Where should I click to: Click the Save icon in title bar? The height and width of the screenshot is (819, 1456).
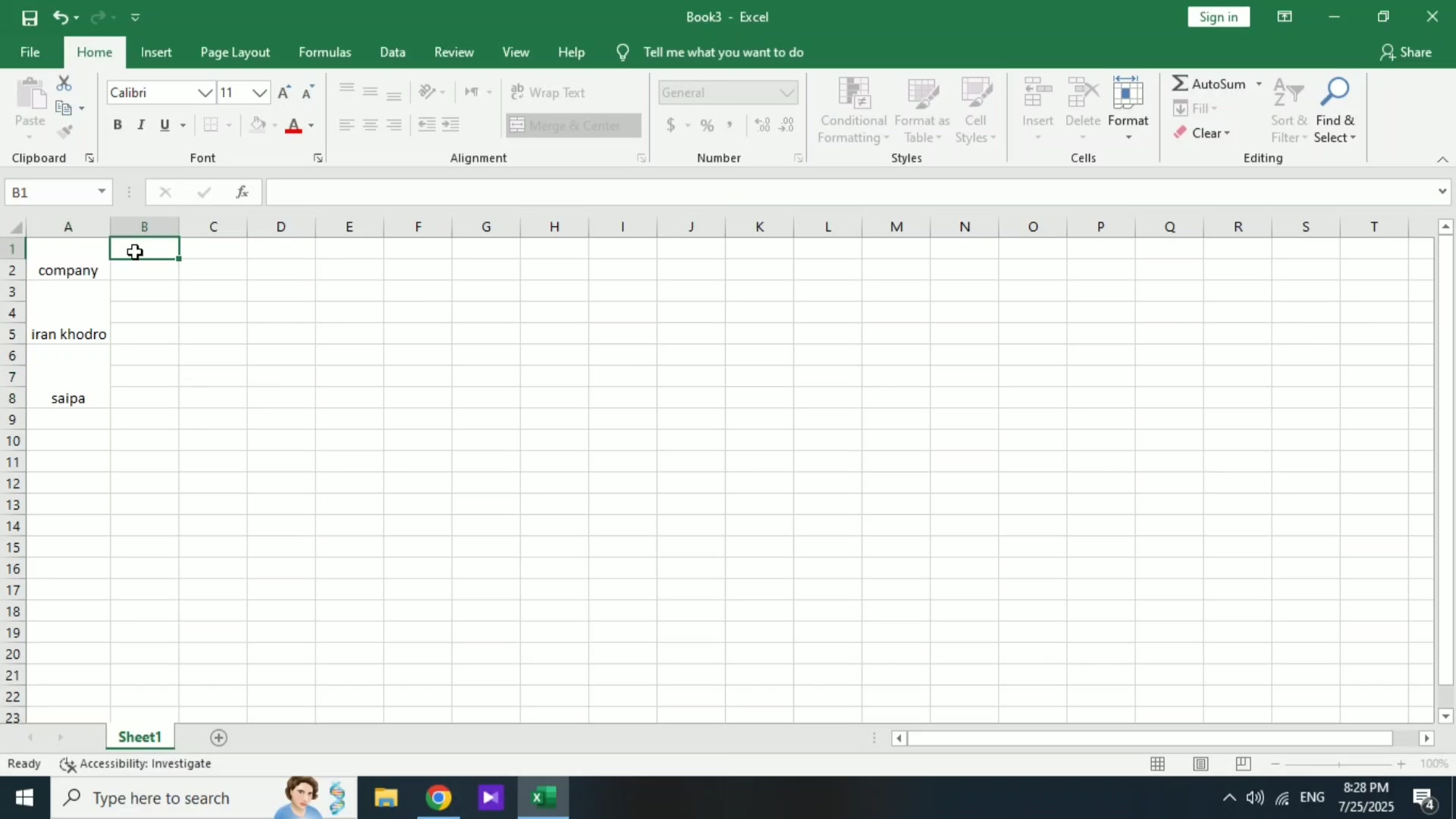[x=30, y=17]
